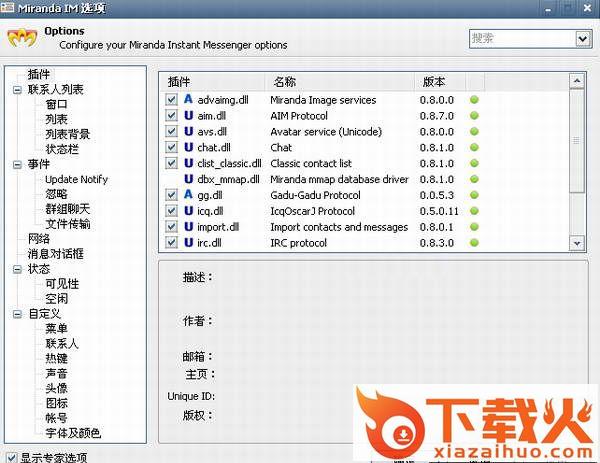Click the A icon beside advaimg.dll

pyautogui.click(x=188, y=99)
